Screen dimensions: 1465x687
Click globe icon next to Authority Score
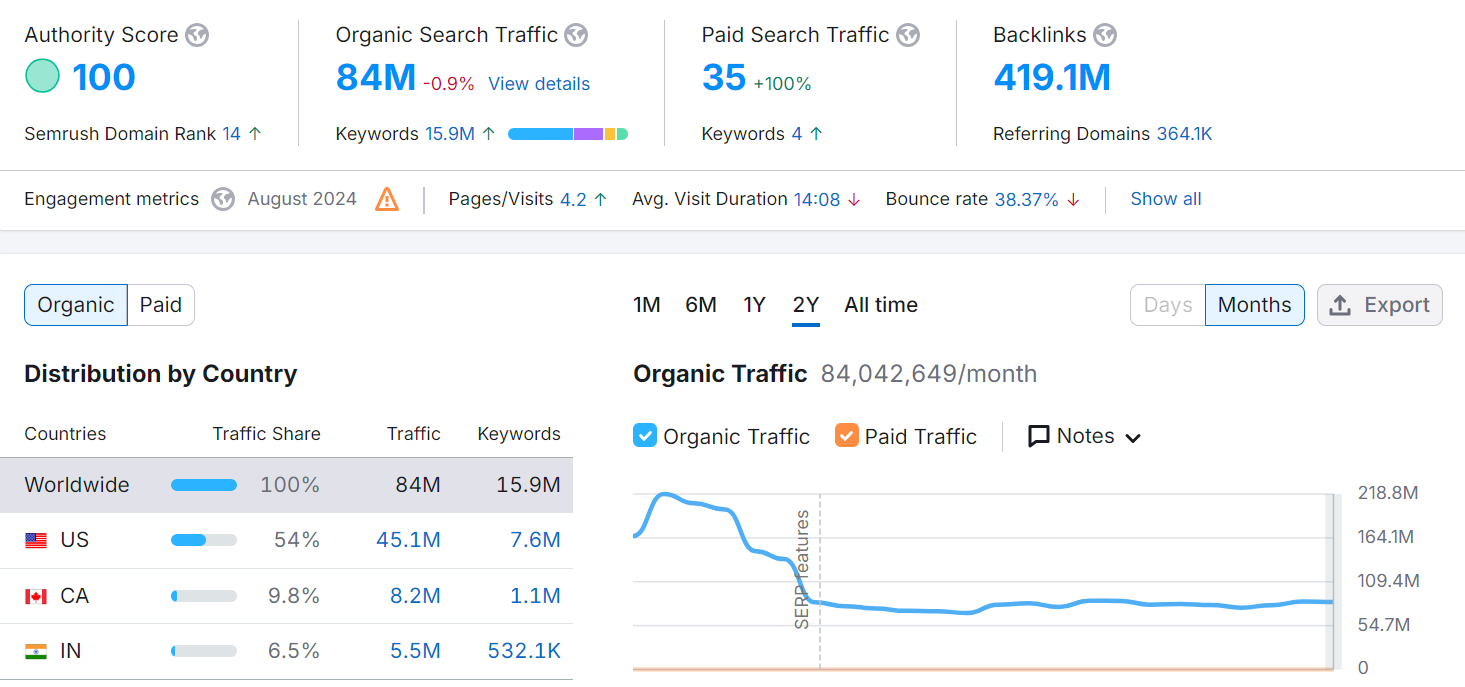(198, 35)
